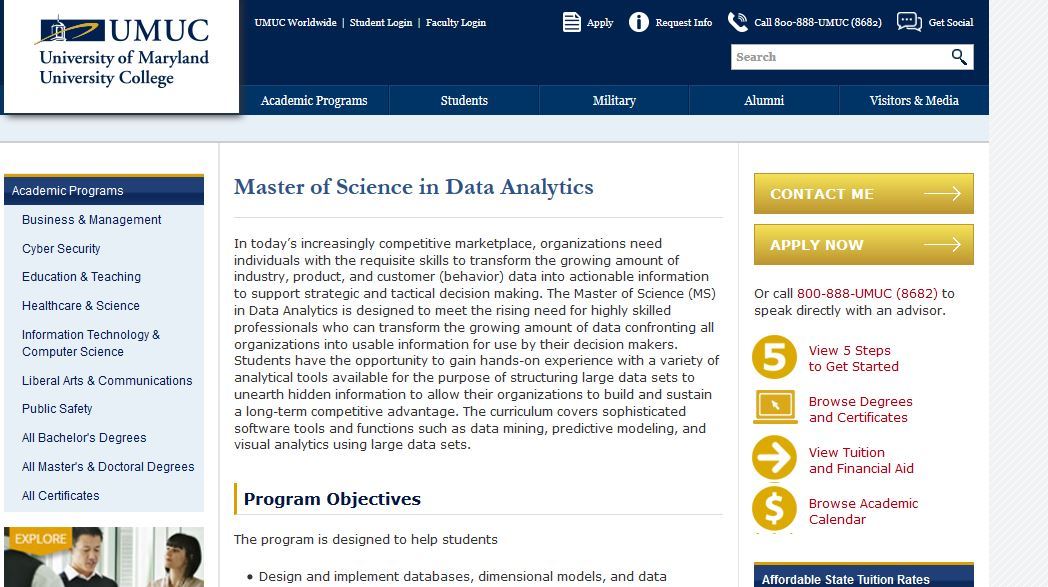Click the Get Social chat bubble icon
The height and width of the screenshot is (587, 1048).
(x=909, y=22)
